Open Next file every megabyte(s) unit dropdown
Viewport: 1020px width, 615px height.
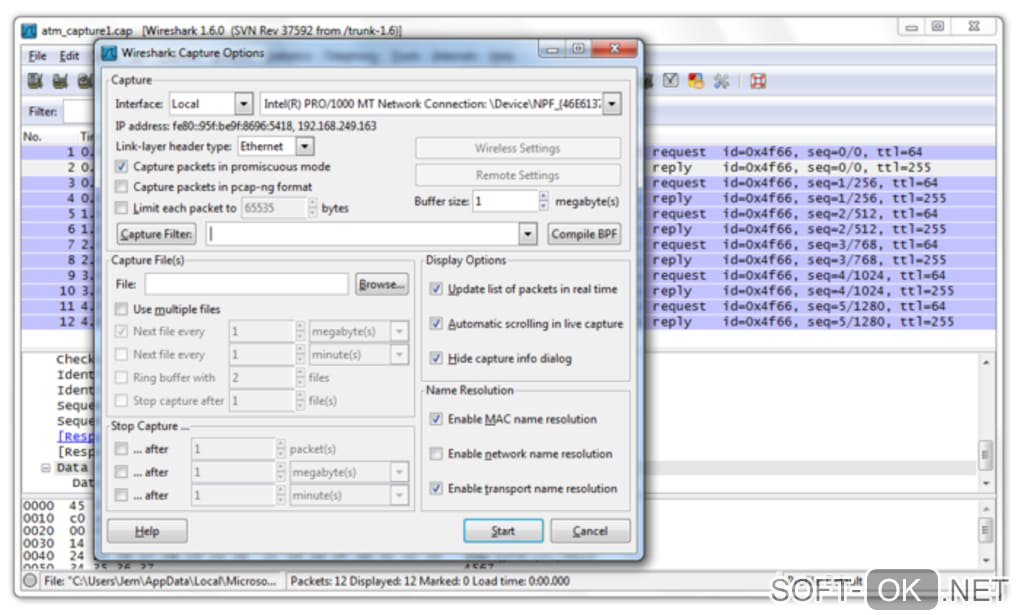coord(399,331)
